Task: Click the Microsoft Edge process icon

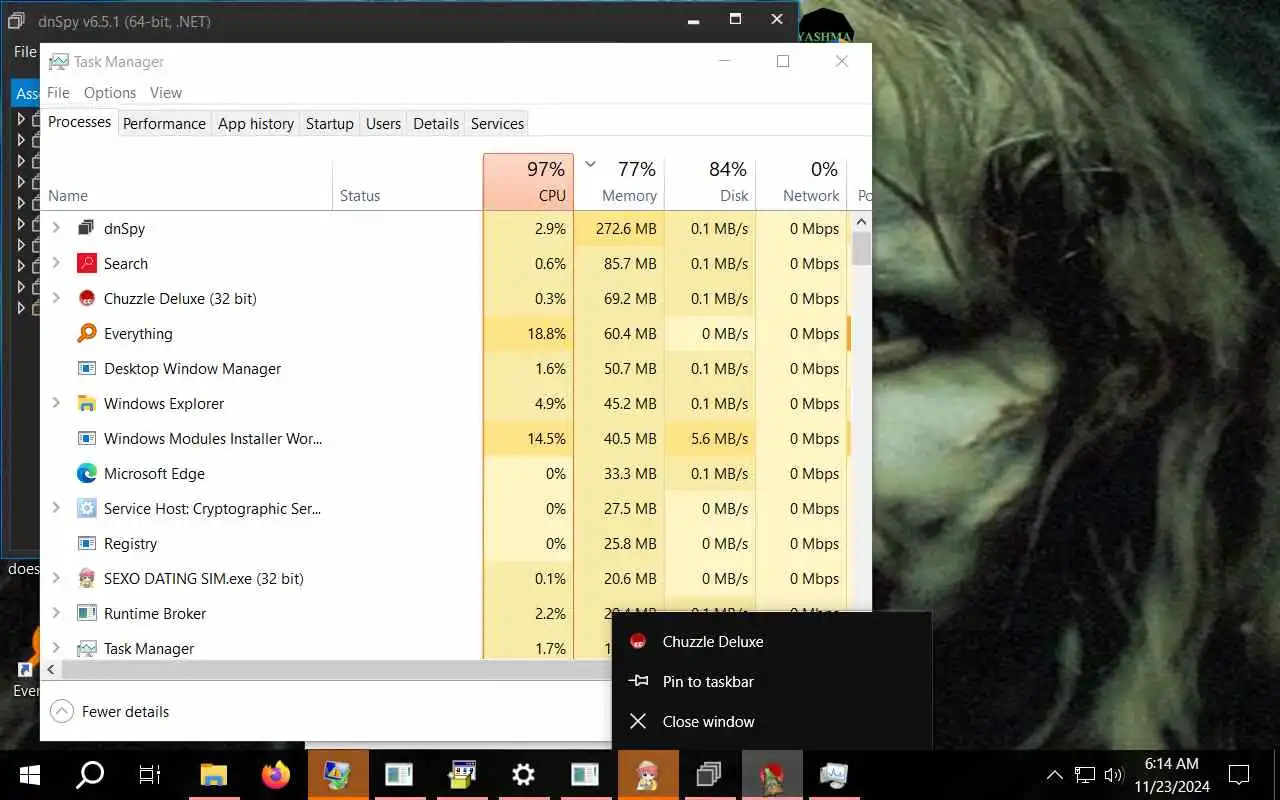Action: point(86,473)
